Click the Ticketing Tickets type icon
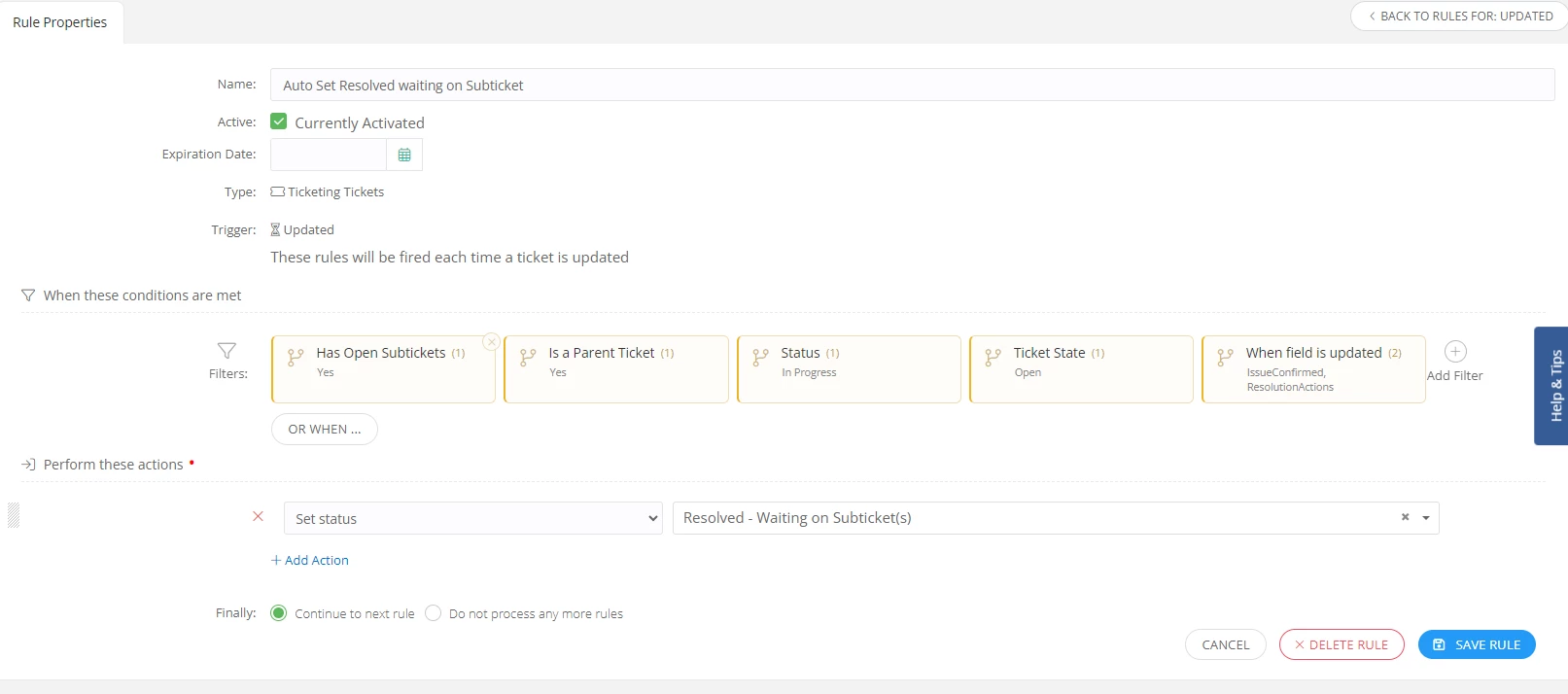Screen dimensions: 1568x694 [x=278, y=191]
